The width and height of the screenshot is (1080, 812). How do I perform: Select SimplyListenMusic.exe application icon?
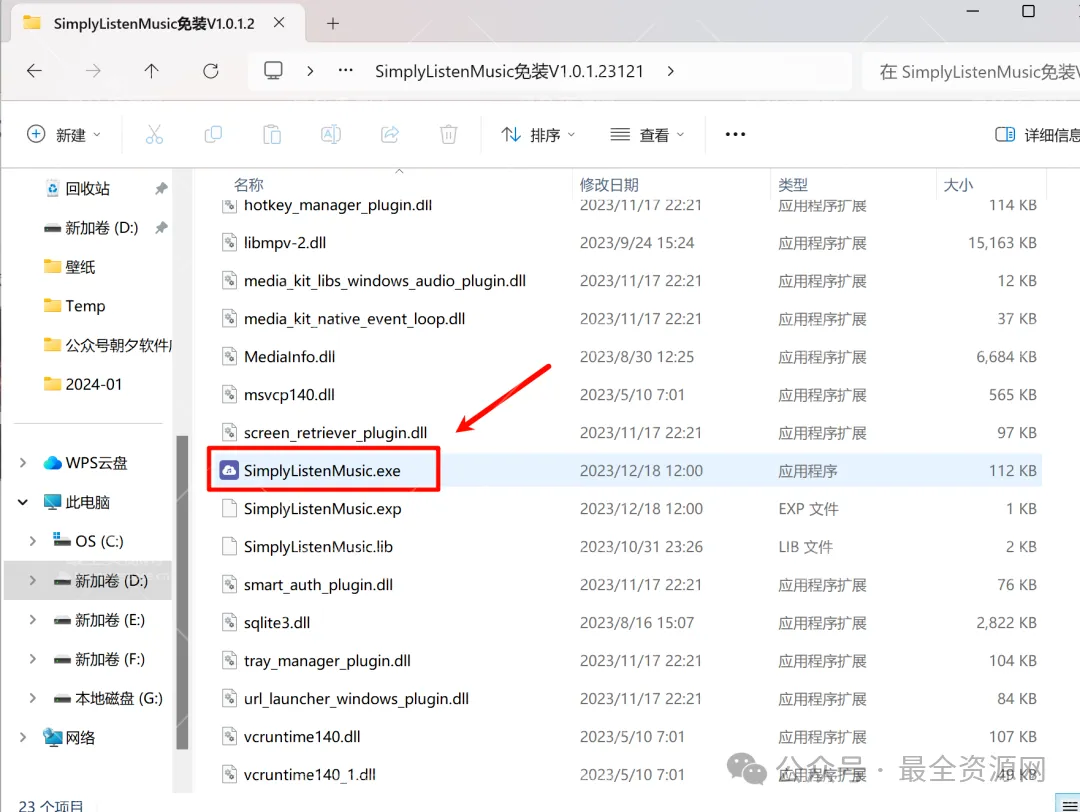(229, 470)
